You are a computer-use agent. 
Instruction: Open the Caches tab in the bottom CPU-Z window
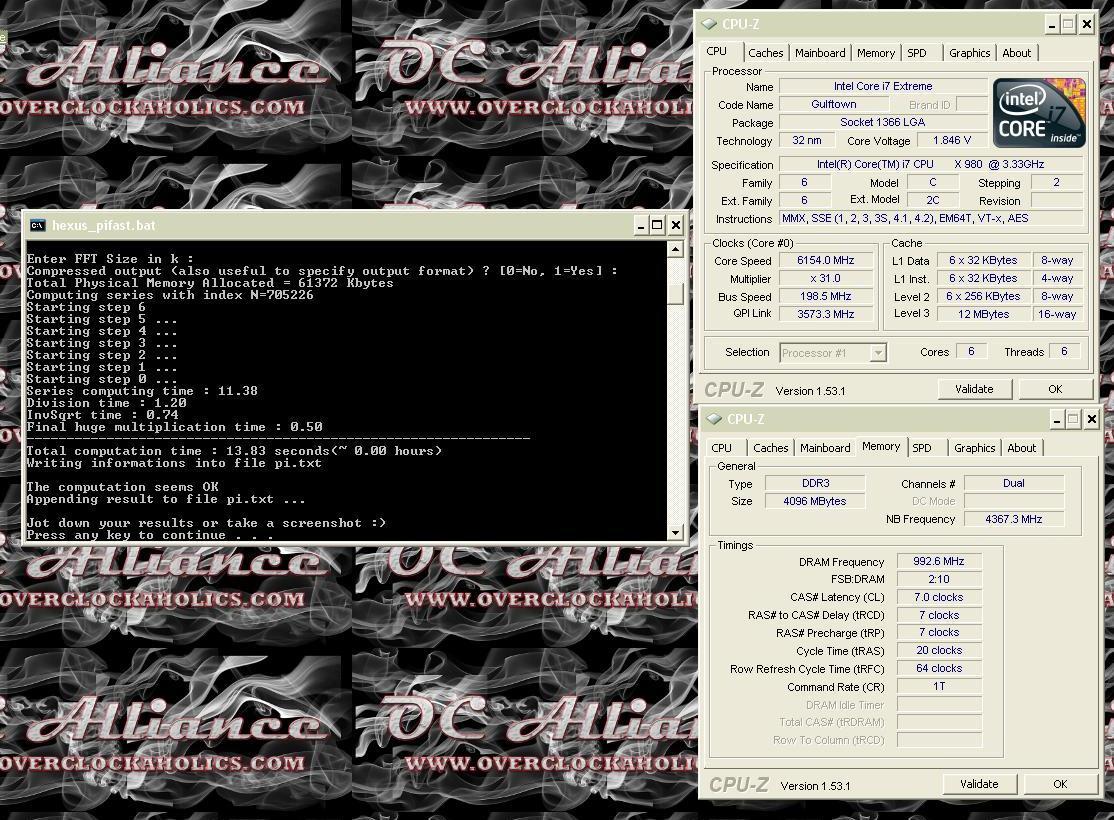coord(770,448)
